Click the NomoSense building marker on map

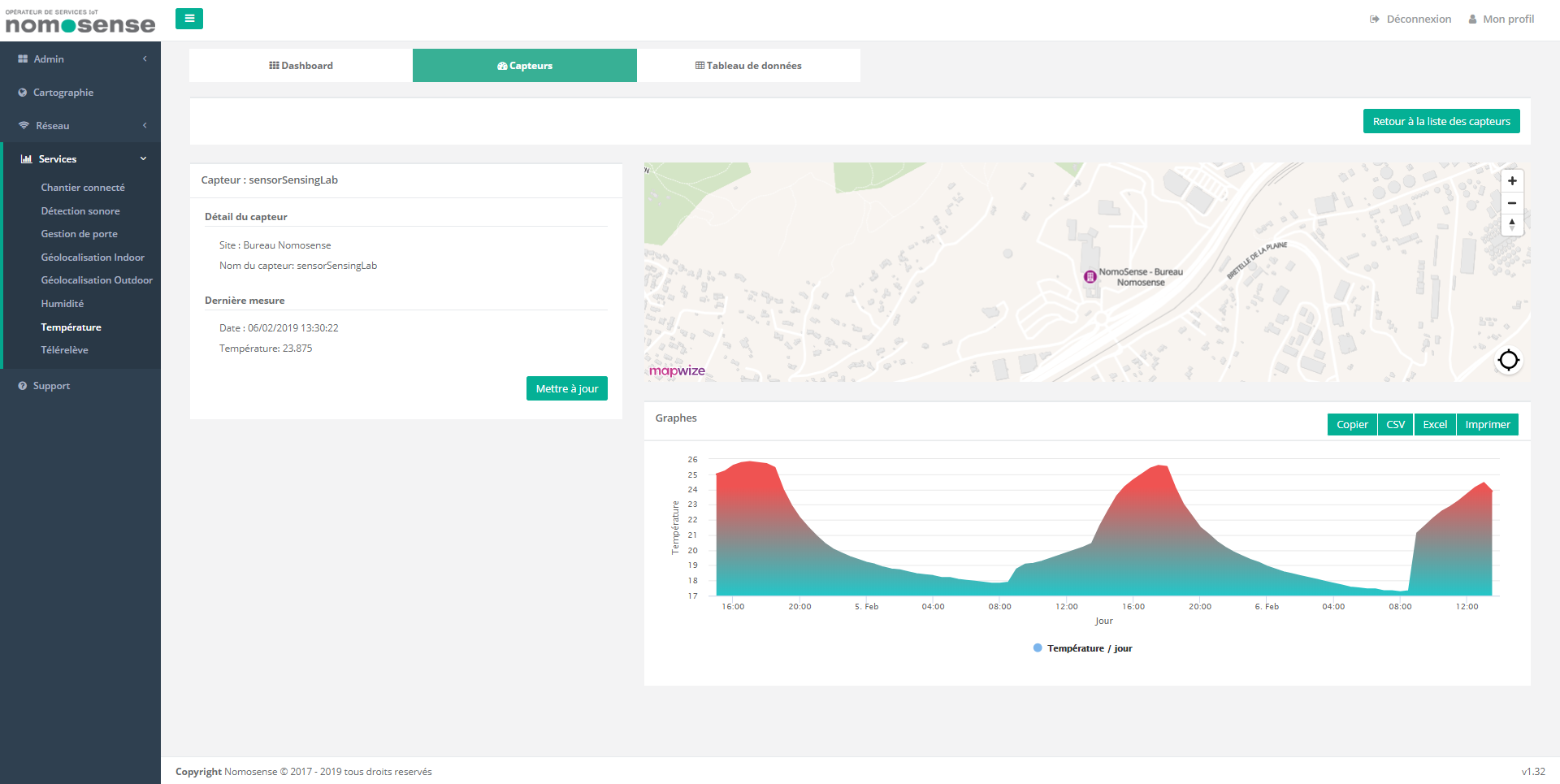coord(1090,277)
